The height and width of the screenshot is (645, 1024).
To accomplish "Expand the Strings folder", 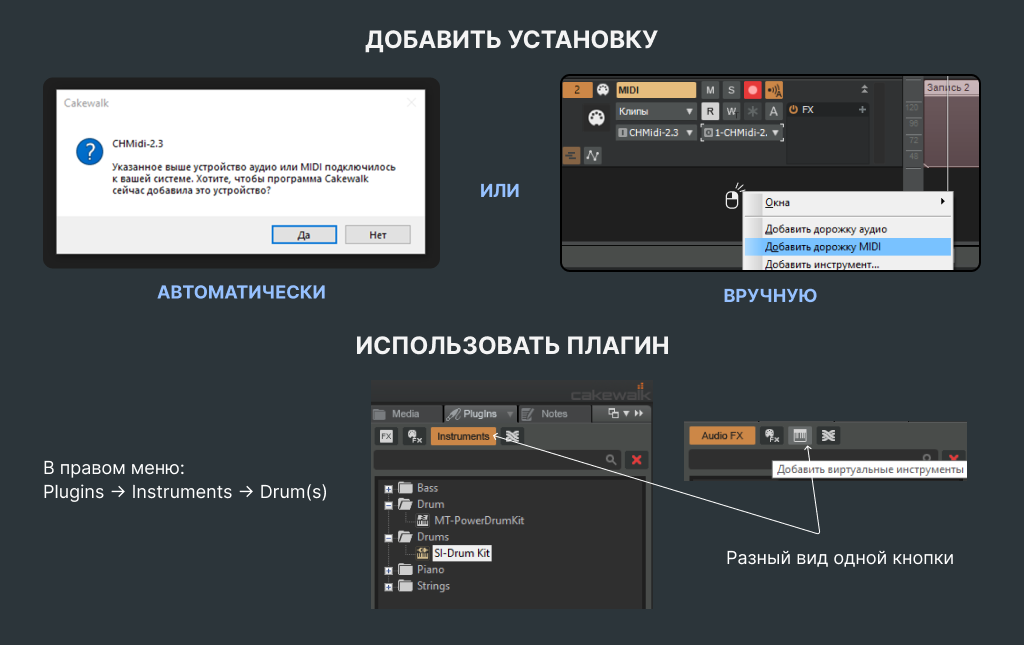I will pyautogui.click(x=389, y=587).
